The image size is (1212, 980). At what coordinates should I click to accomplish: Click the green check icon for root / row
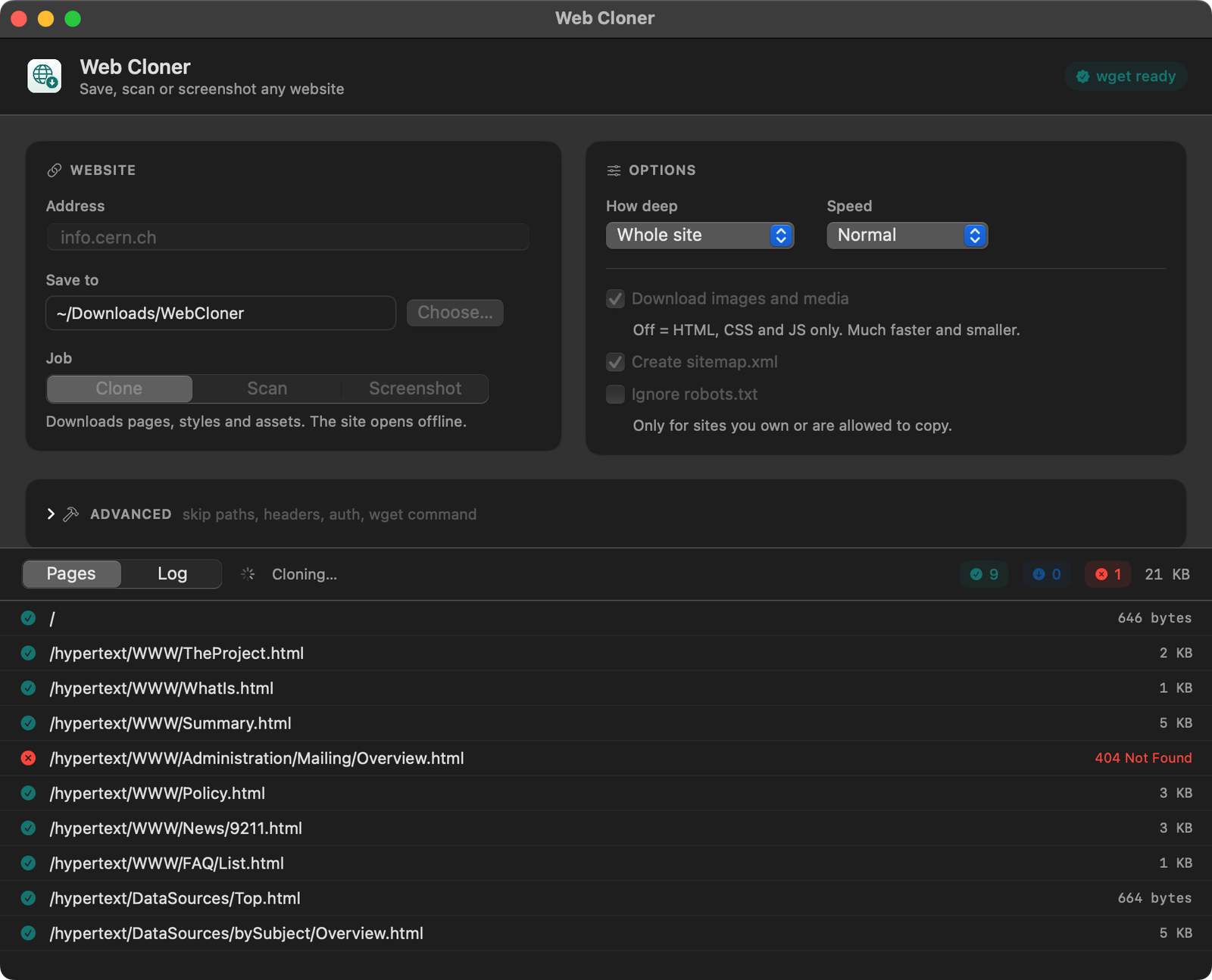28,618
